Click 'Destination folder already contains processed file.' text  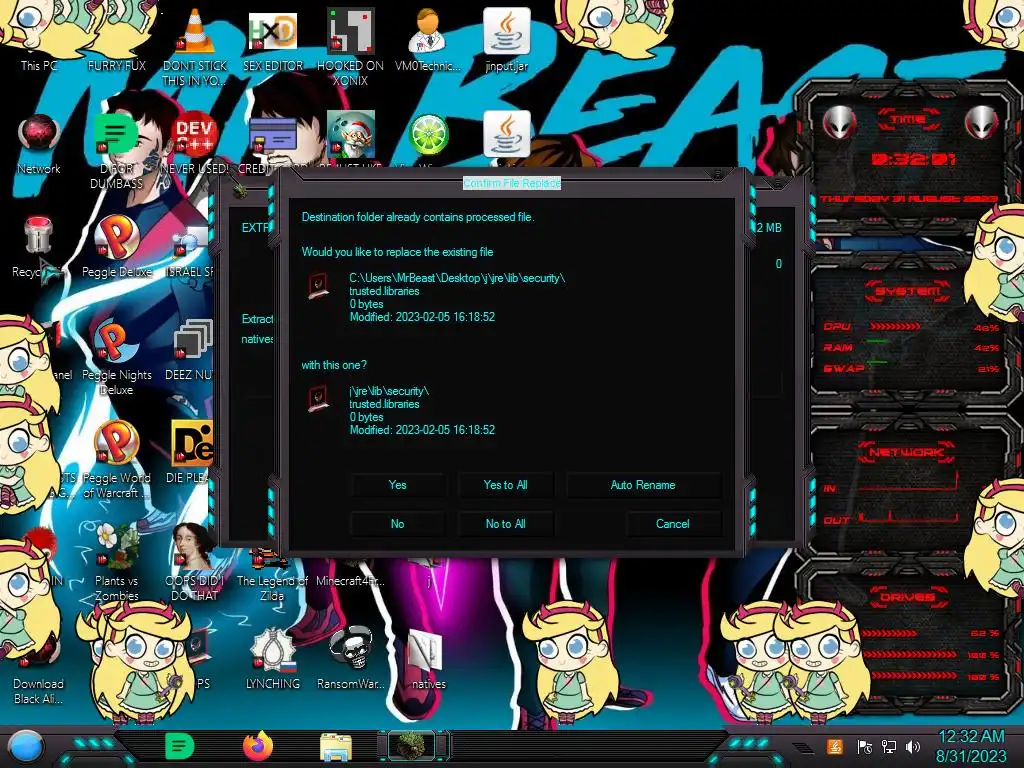click(x=418, y=217)
